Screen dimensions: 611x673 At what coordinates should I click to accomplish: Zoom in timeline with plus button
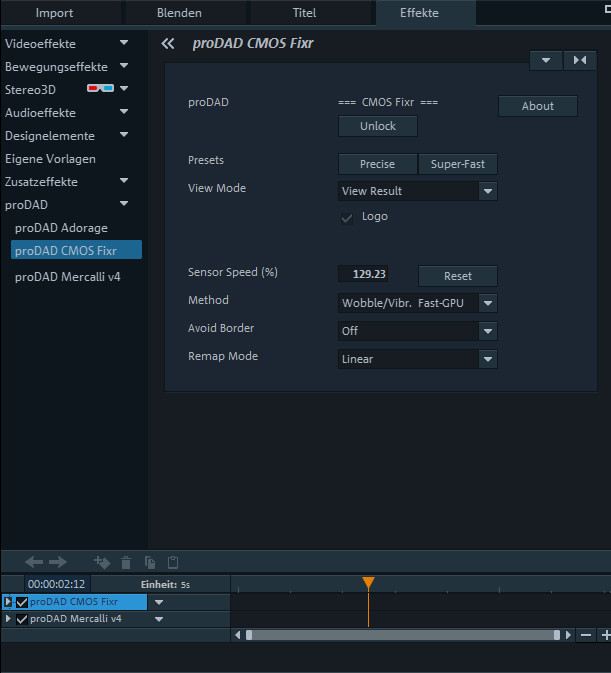pos(605,635)
